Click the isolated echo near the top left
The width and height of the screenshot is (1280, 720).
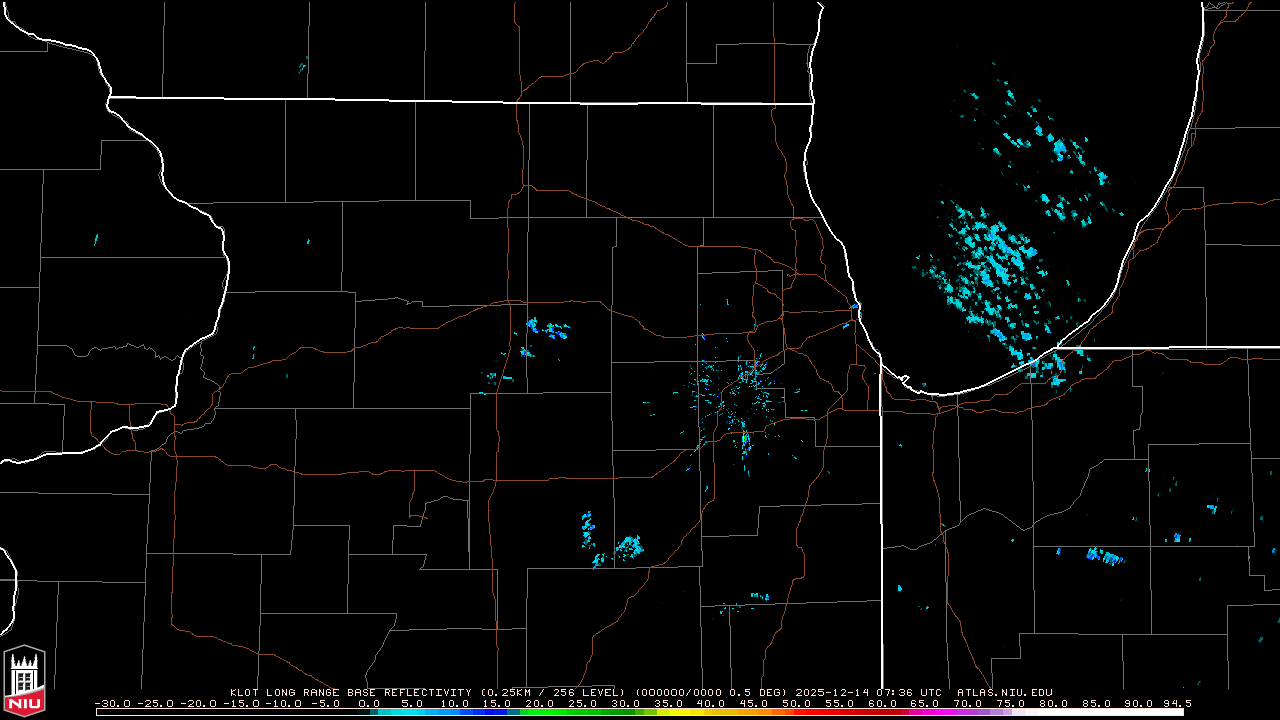point(302,68)
